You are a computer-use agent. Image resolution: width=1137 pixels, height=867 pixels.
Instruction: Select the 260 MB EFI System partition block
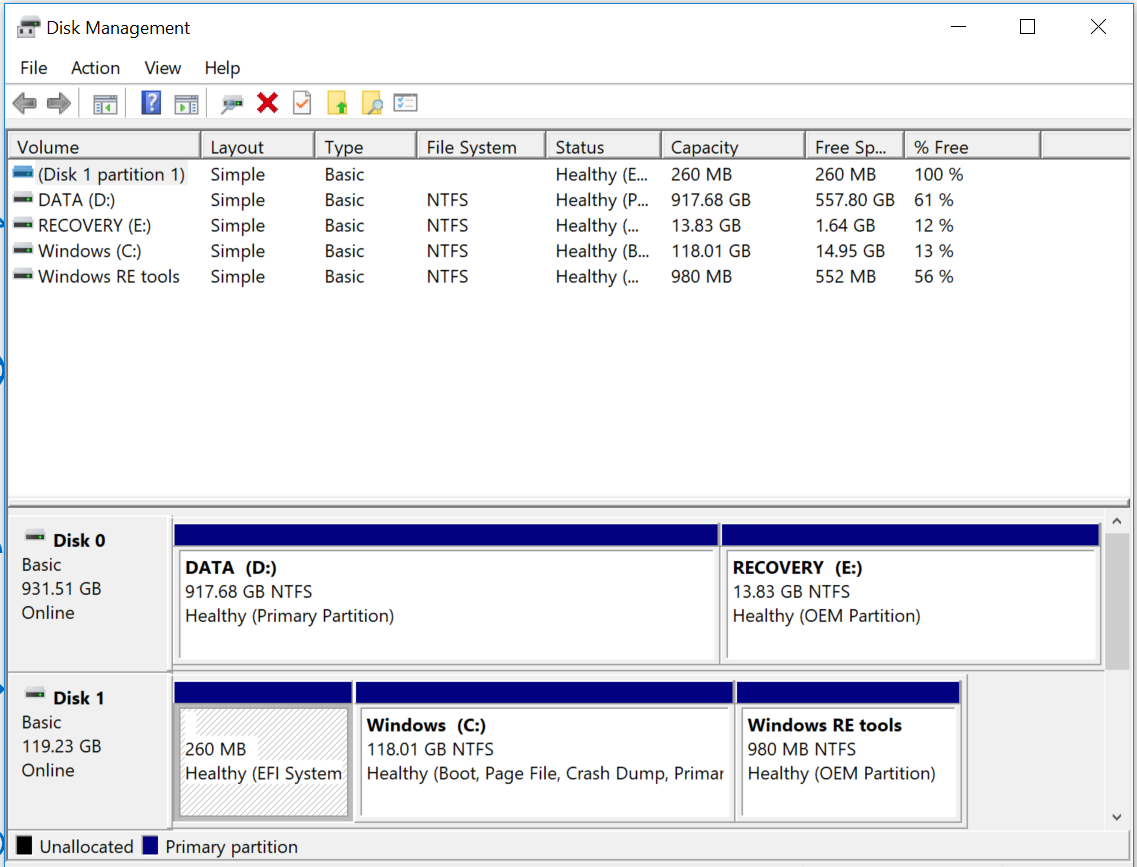pos(263,760)
